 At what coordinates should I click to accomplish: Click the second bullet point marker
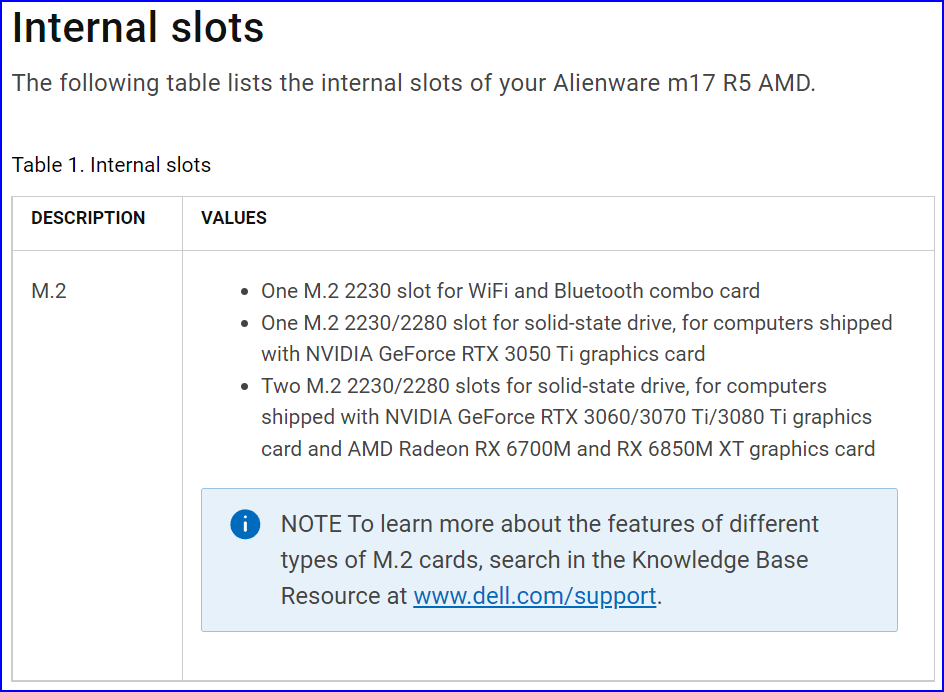click(245, 324)
